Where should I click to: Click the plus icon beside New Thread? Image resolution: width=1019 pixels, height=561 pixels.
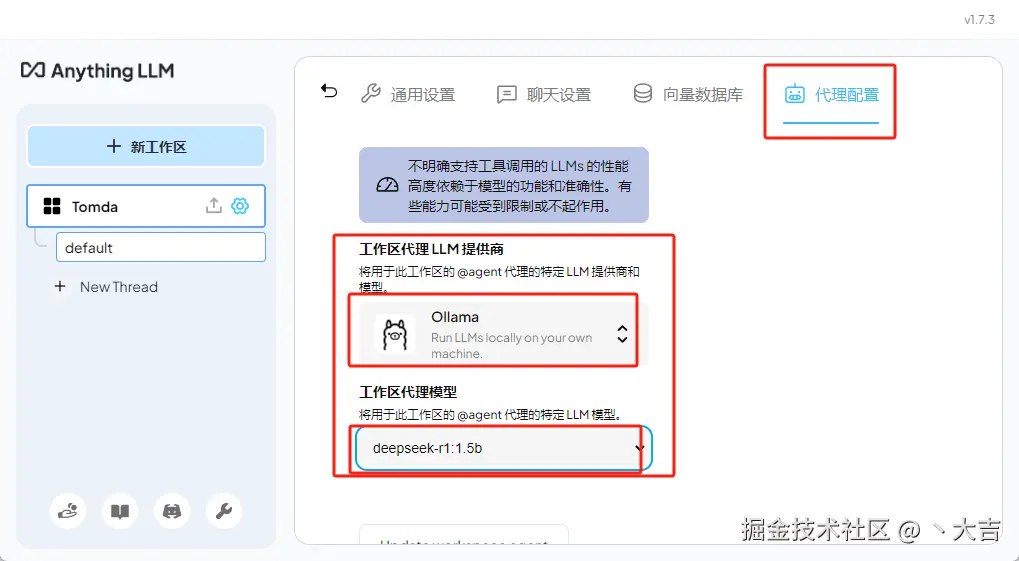[60, 286]
